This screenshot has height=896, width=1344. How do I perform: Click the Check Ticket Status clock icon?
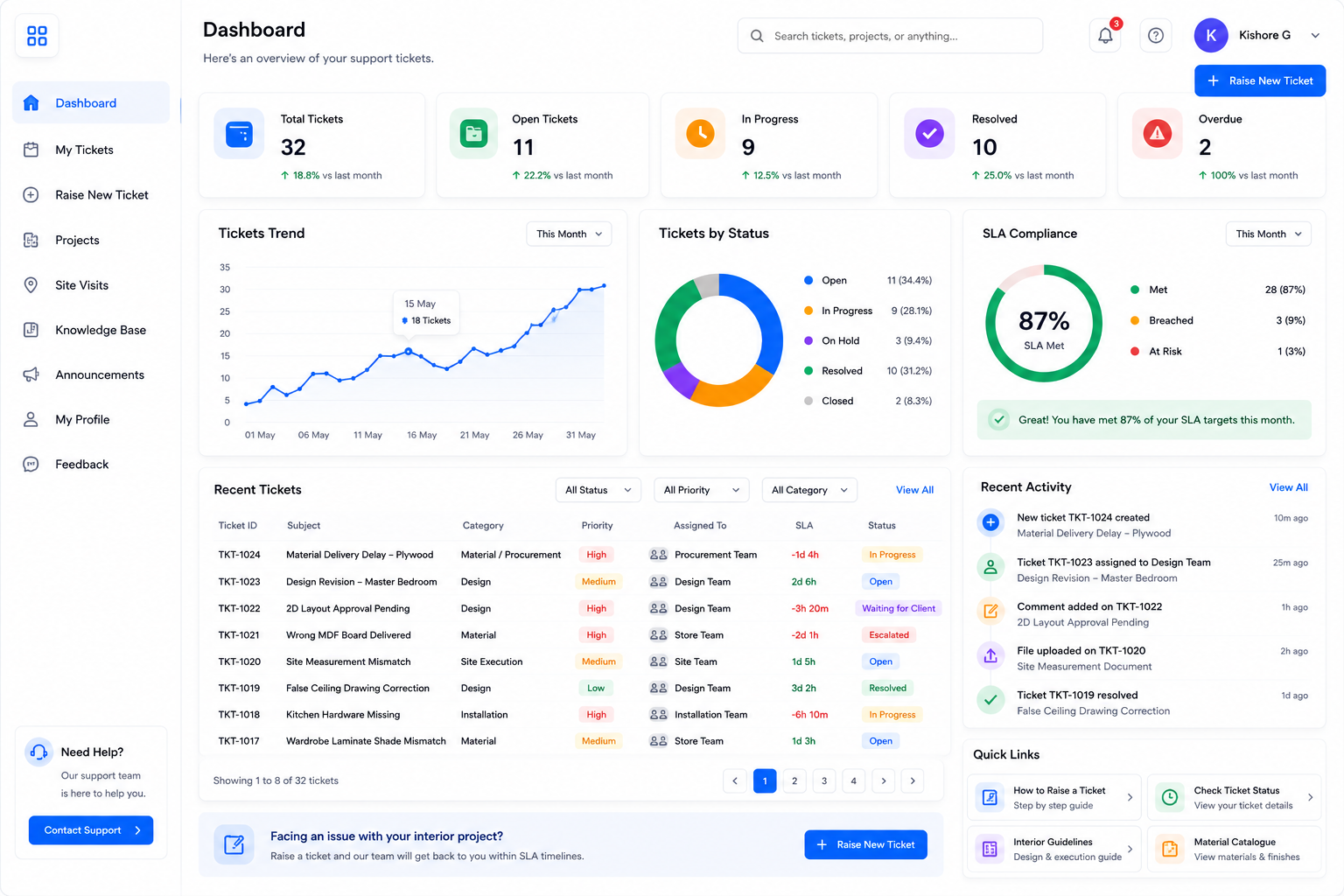click(x=1170, y=797)
